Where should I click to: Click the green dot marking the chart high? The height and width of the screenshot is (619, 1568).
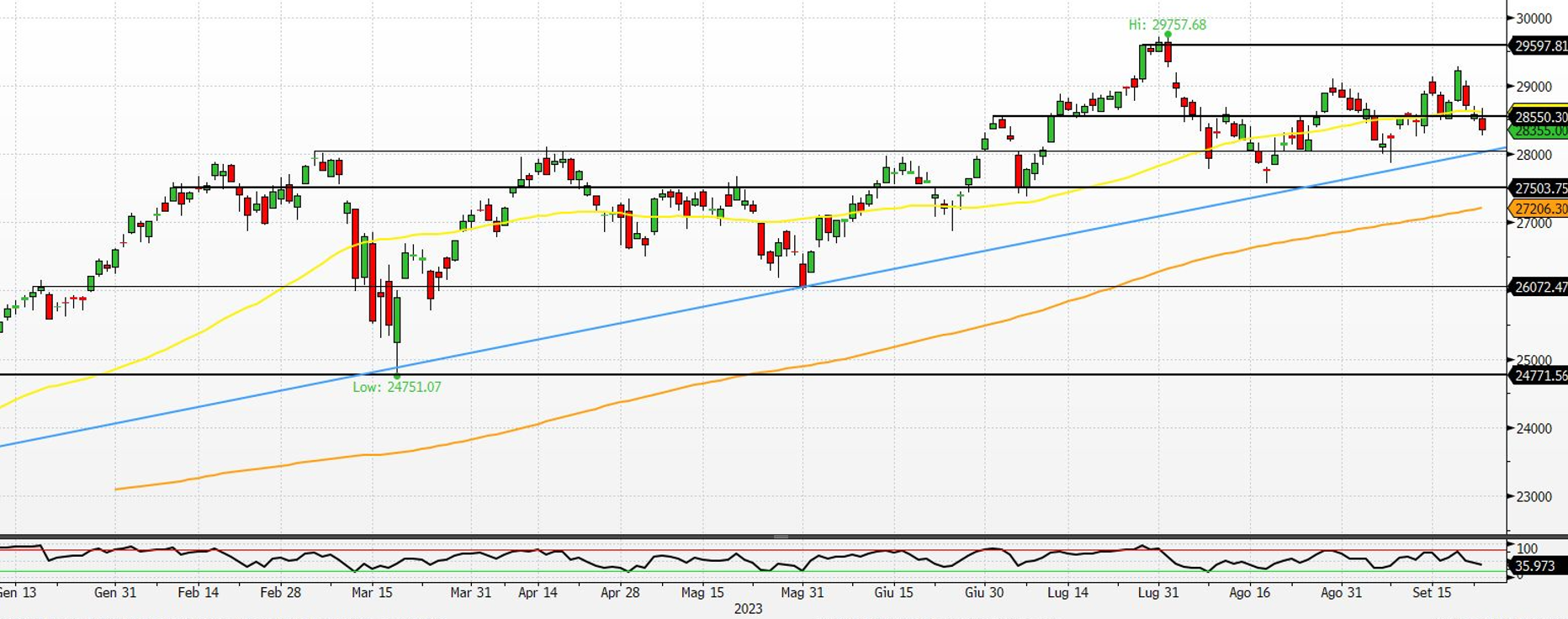[1168, 34]
